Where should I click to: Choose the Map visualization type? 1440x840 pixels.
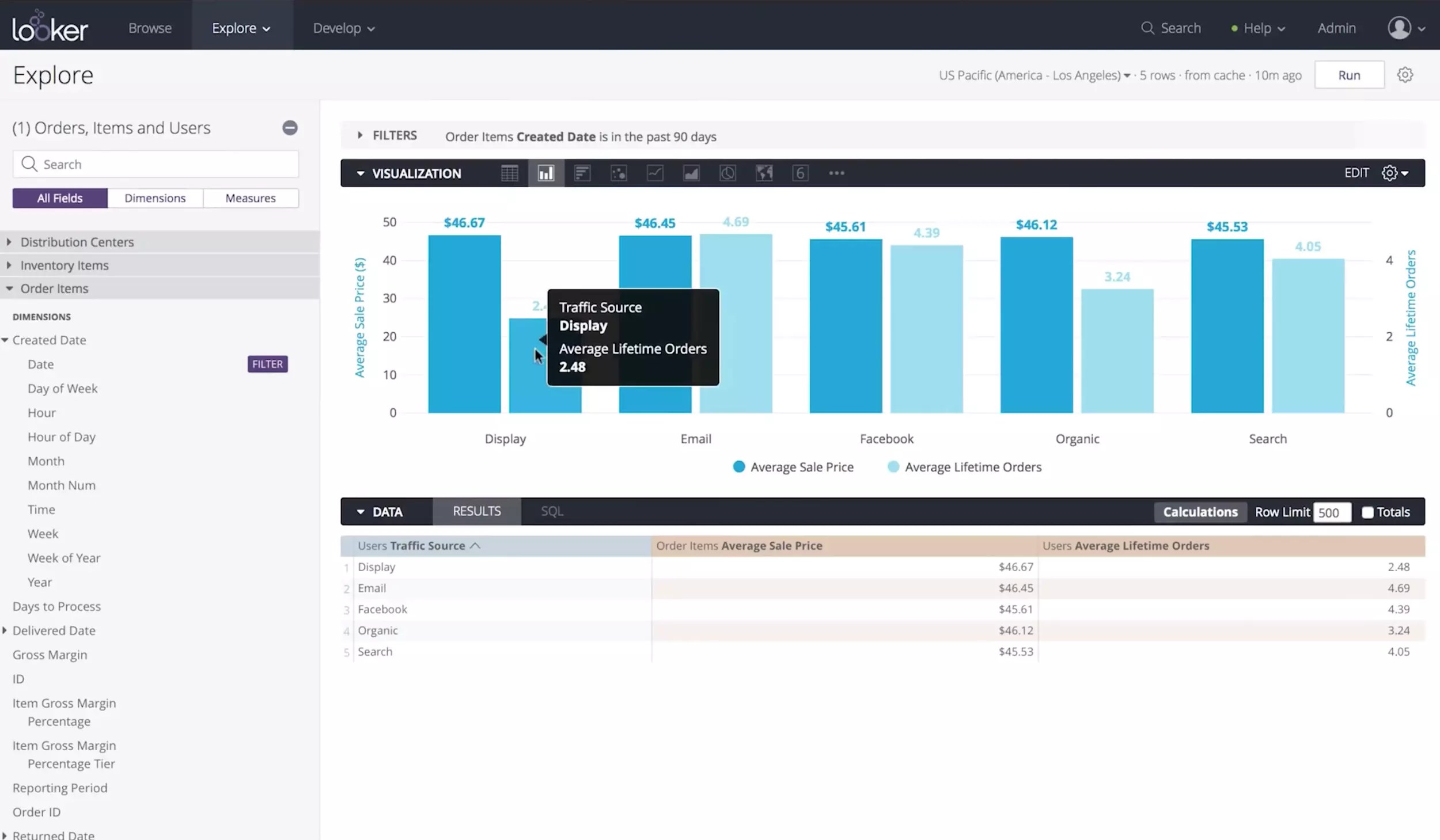coord(763,173)
